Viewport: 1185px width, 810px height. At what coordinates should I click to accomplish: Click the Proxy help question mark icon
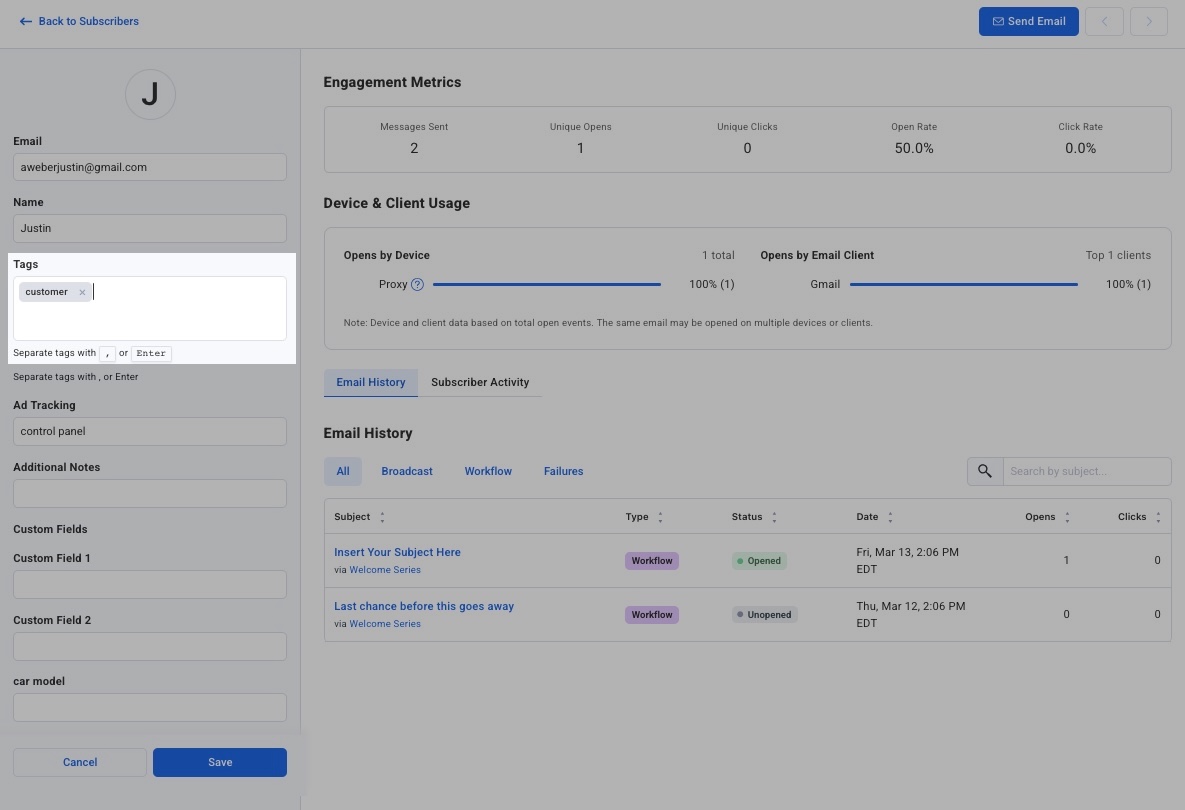pyautogui.click(x=418, y=284)
